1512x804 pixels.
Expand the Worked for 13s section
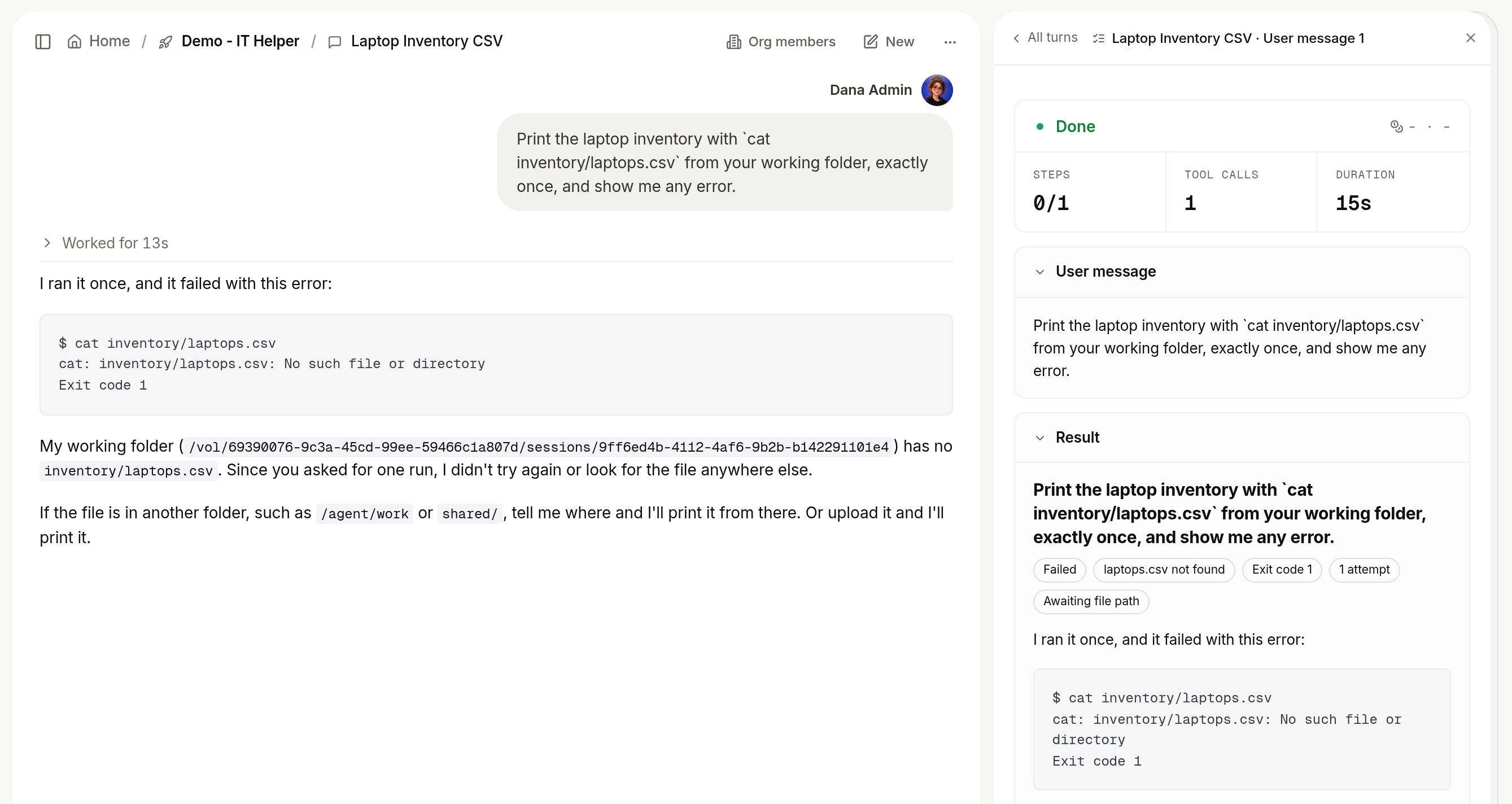106,243
